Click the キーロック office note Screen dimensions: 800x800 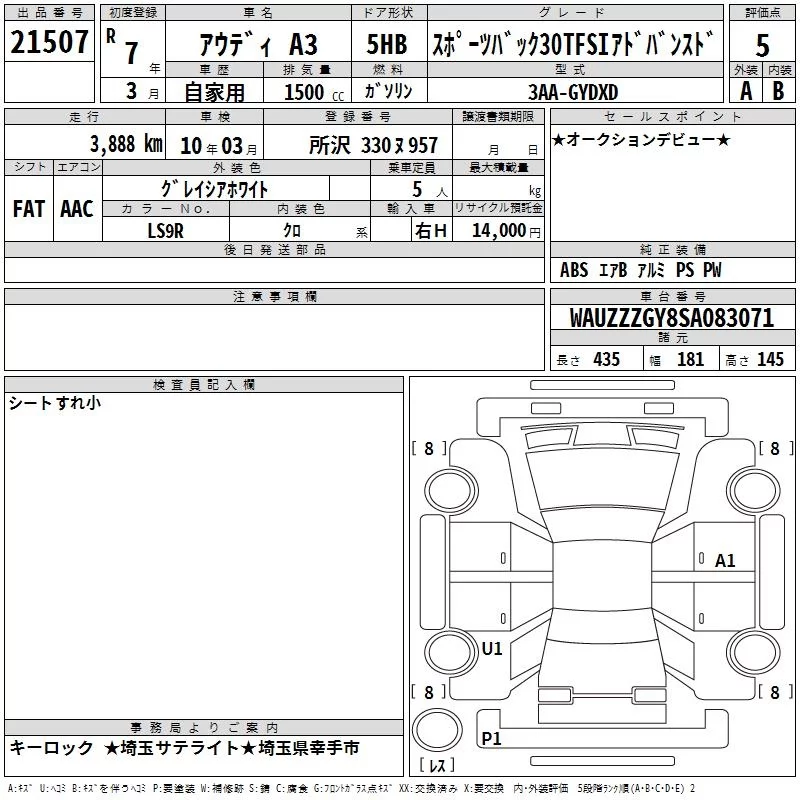[51, 747]
